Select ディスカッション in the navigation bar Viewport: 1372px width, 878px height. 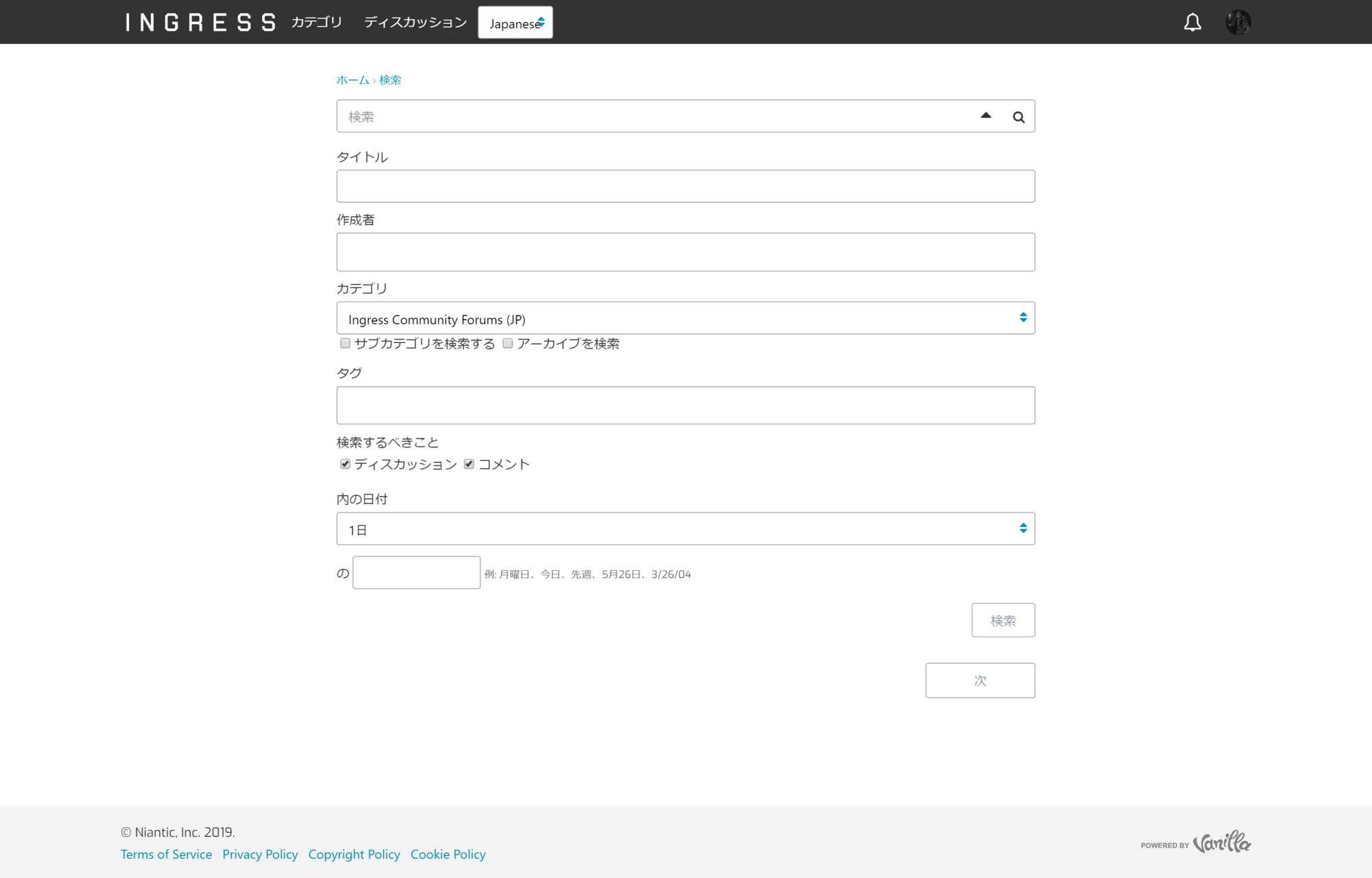click(414, 22)
